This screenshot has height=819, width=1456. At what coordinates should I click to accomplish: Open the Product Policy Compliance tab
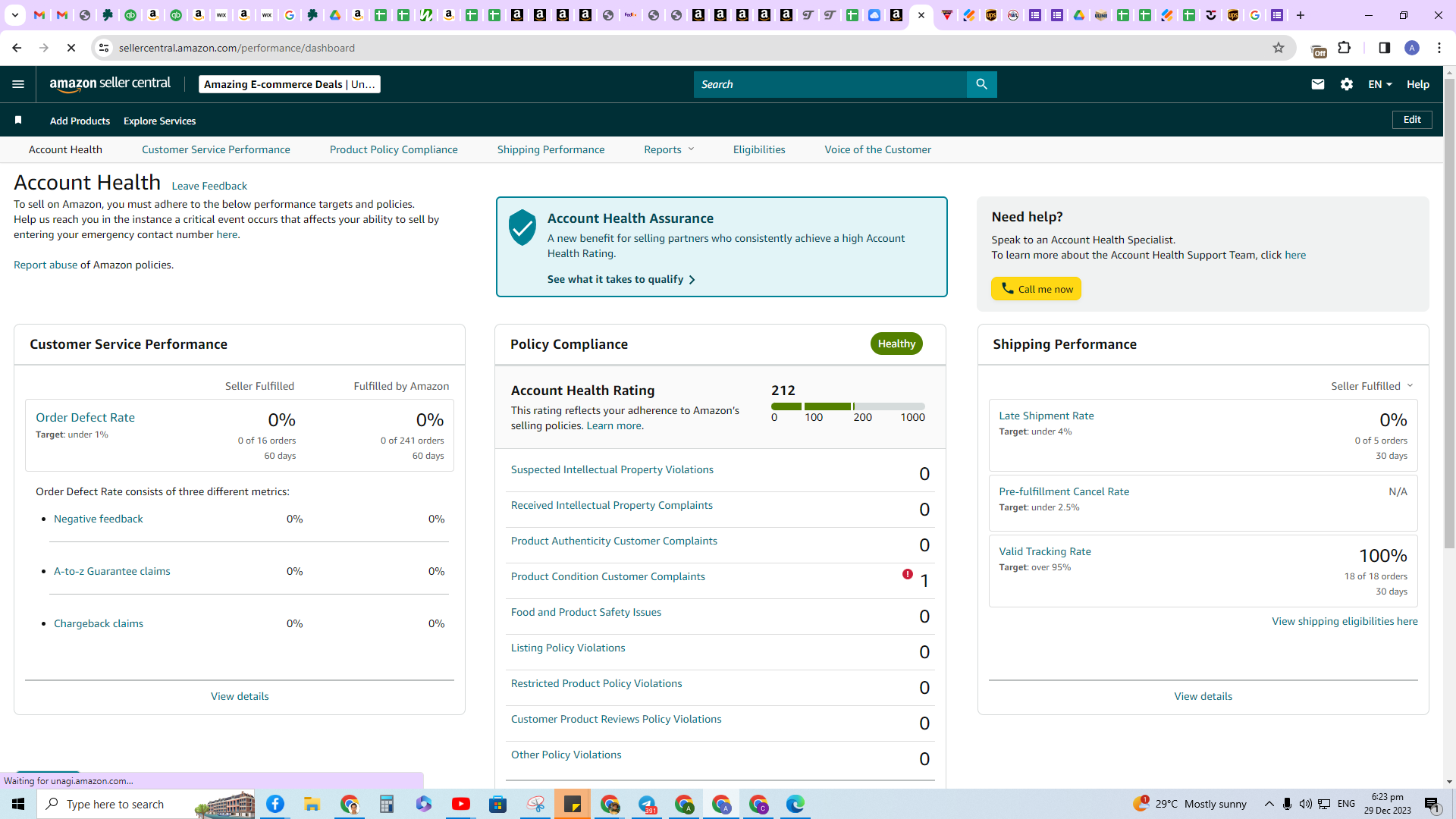(394, 149)
